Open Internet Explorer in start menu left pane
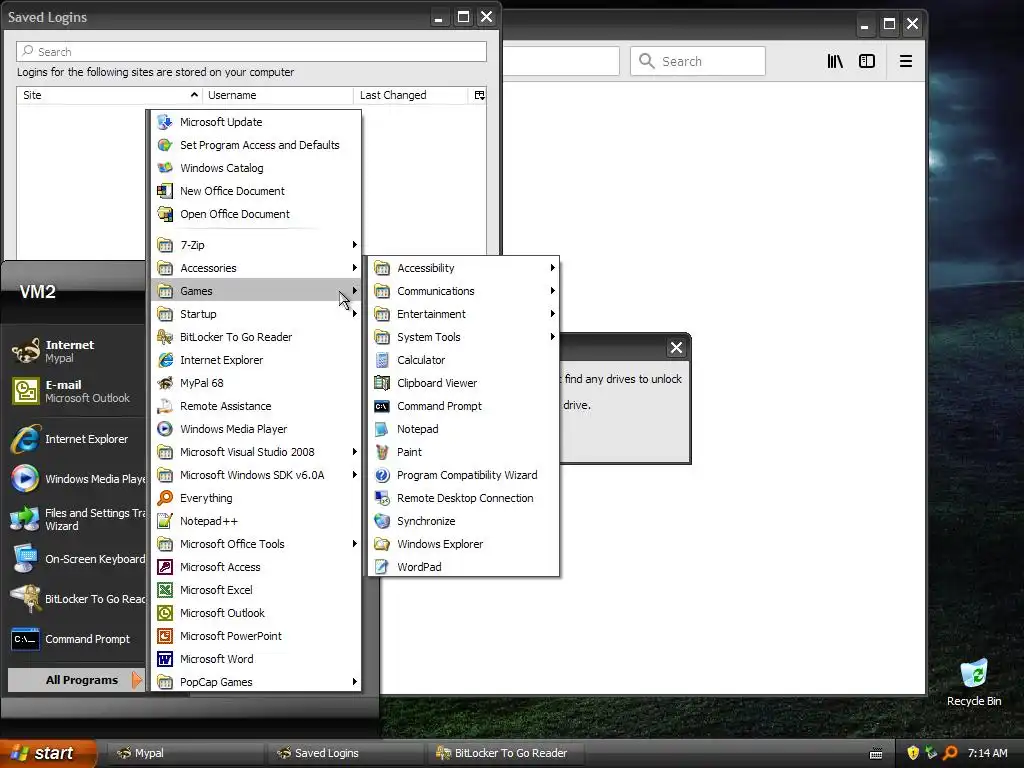The image size is (1024, 768). click(75, 439)
